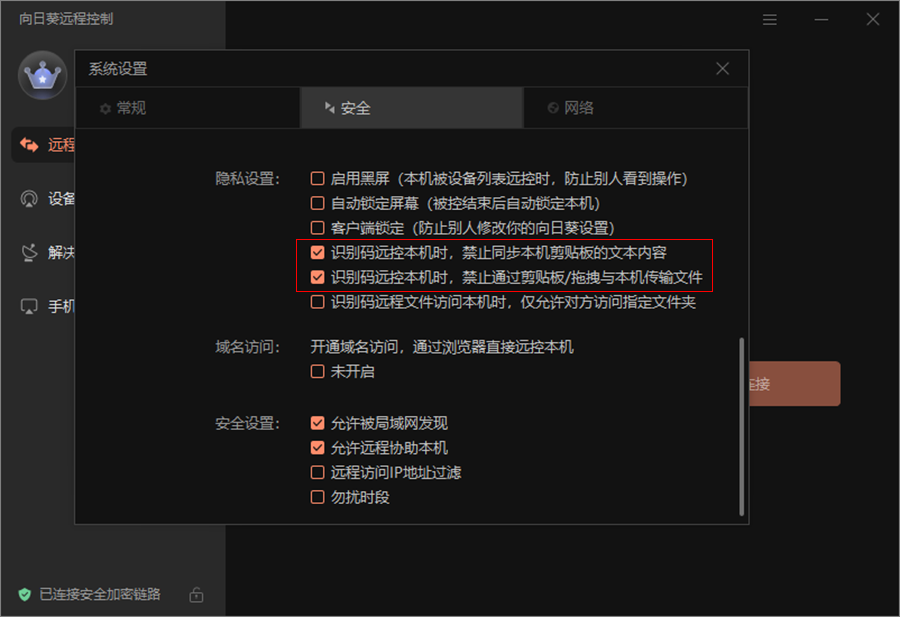This screenshot has height=617, width=900.
Task: Click the settings dialog vertical scrollbar
Action: pos(742,426)
